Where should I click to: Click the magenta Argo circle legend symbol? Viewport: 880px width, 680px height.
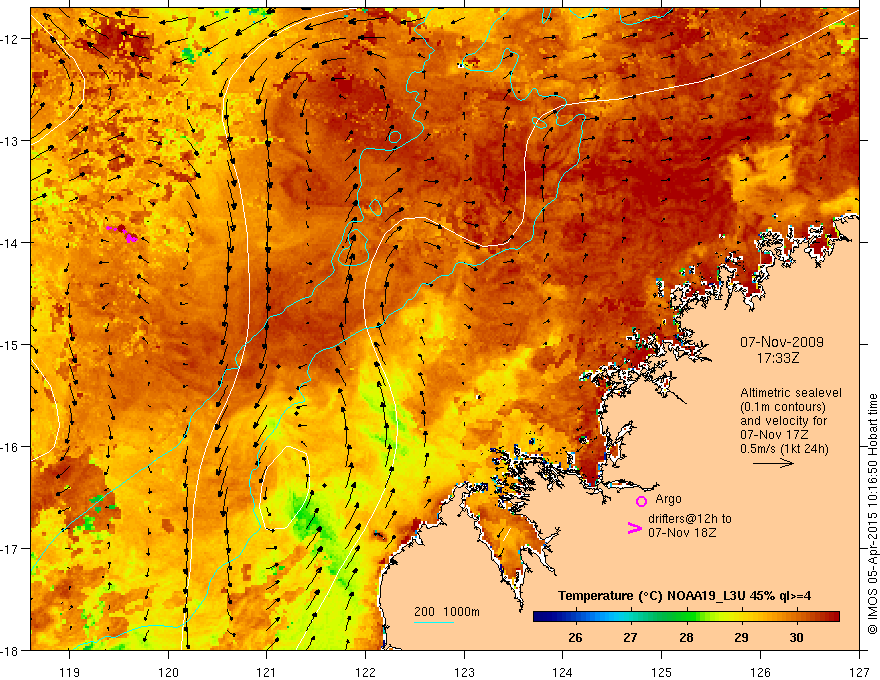coord(641,501)
